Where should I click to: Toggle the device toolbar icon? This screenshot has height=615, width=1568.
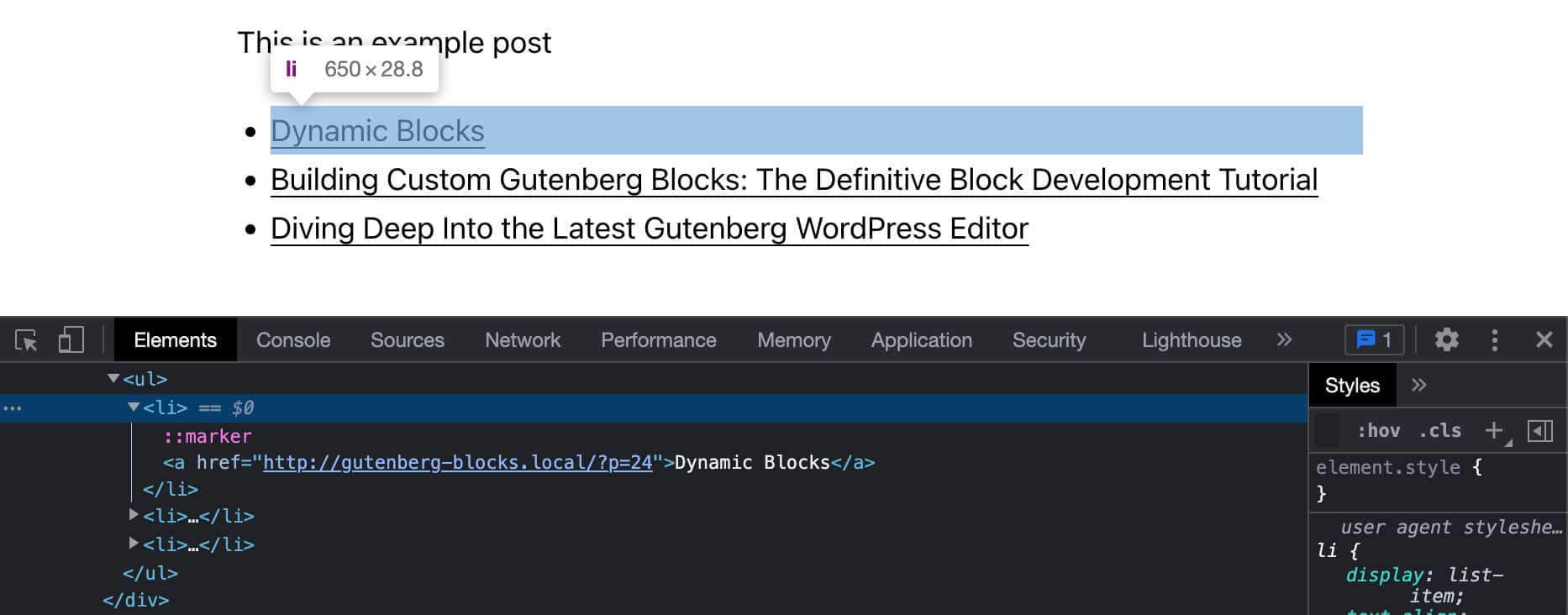(x=71, y=340)
